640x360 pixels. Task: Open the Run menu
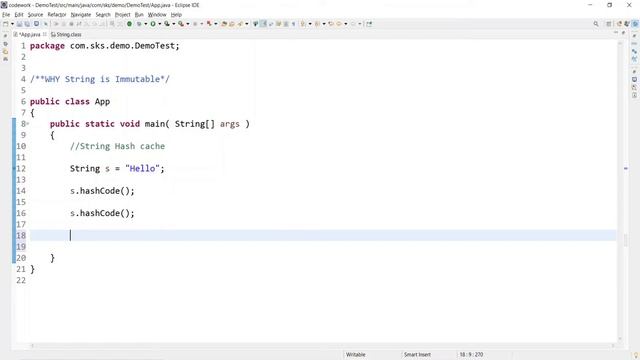[x=139, y=14]
